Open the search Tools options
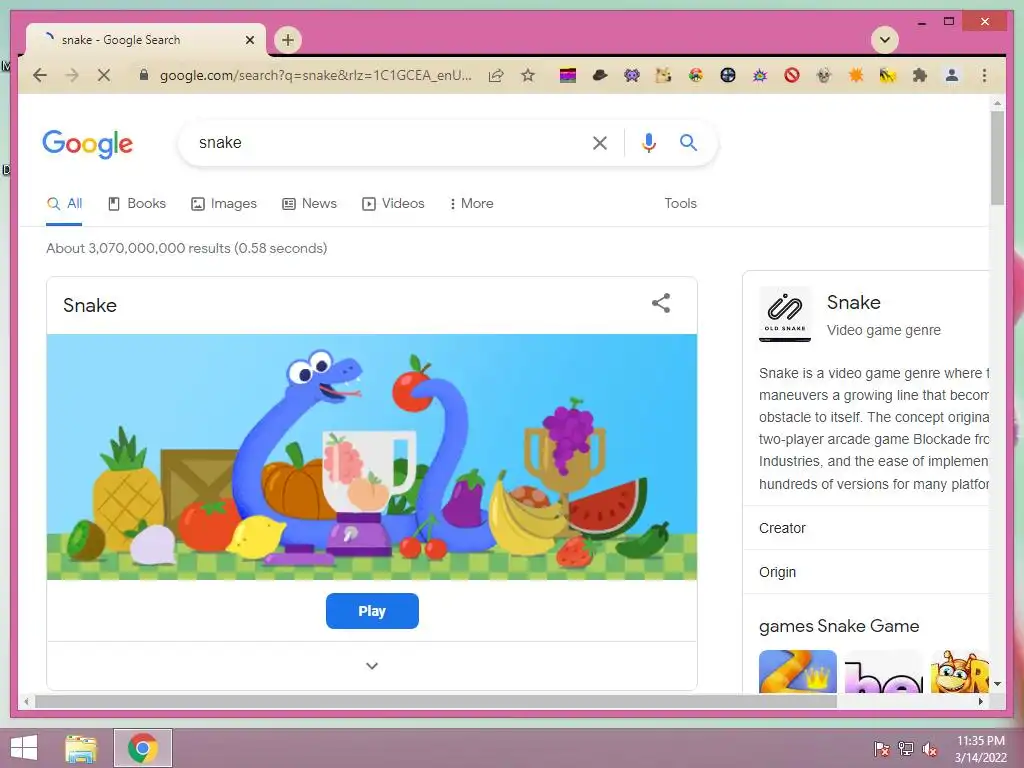This screenshot has height=768, width=1024. pyautogui.click(x=680, y=204)
